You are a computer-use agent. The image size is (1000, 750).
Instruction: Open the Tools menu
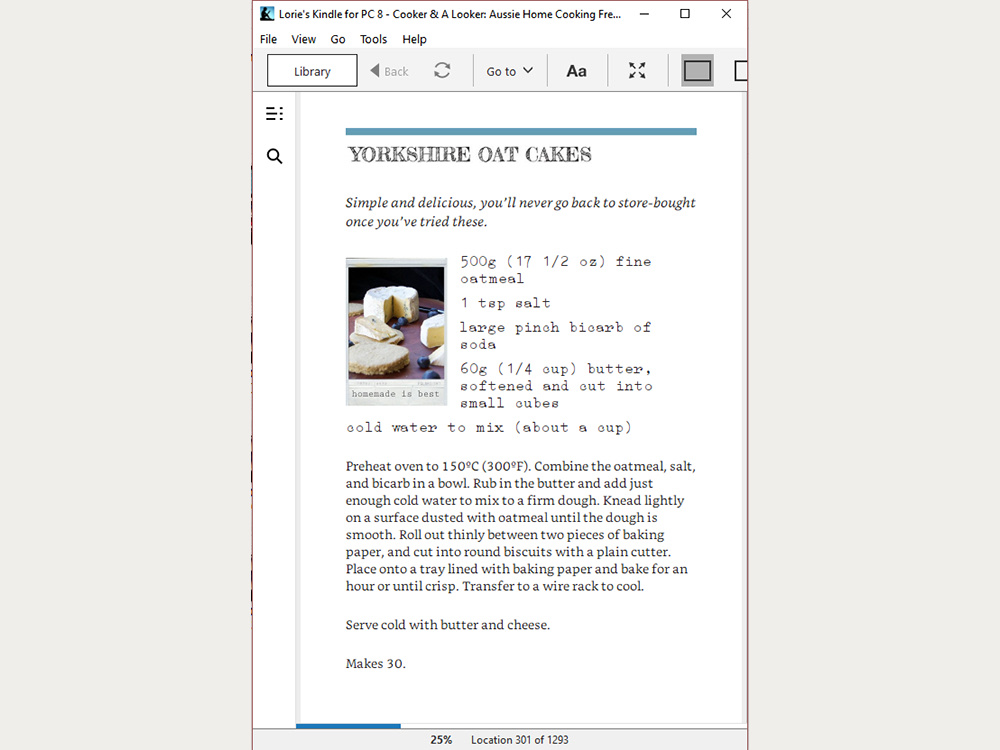373,39
